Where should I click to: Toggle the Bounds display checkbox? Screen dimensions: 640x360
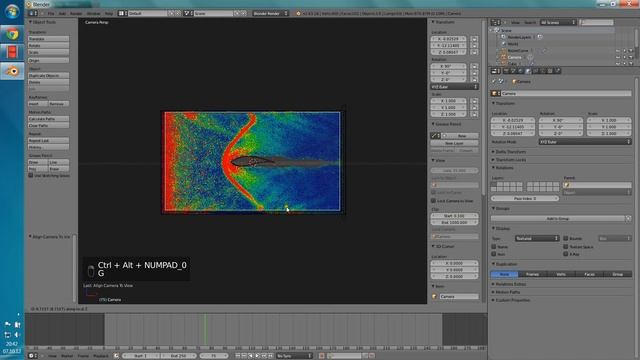(x=566, y=238)
